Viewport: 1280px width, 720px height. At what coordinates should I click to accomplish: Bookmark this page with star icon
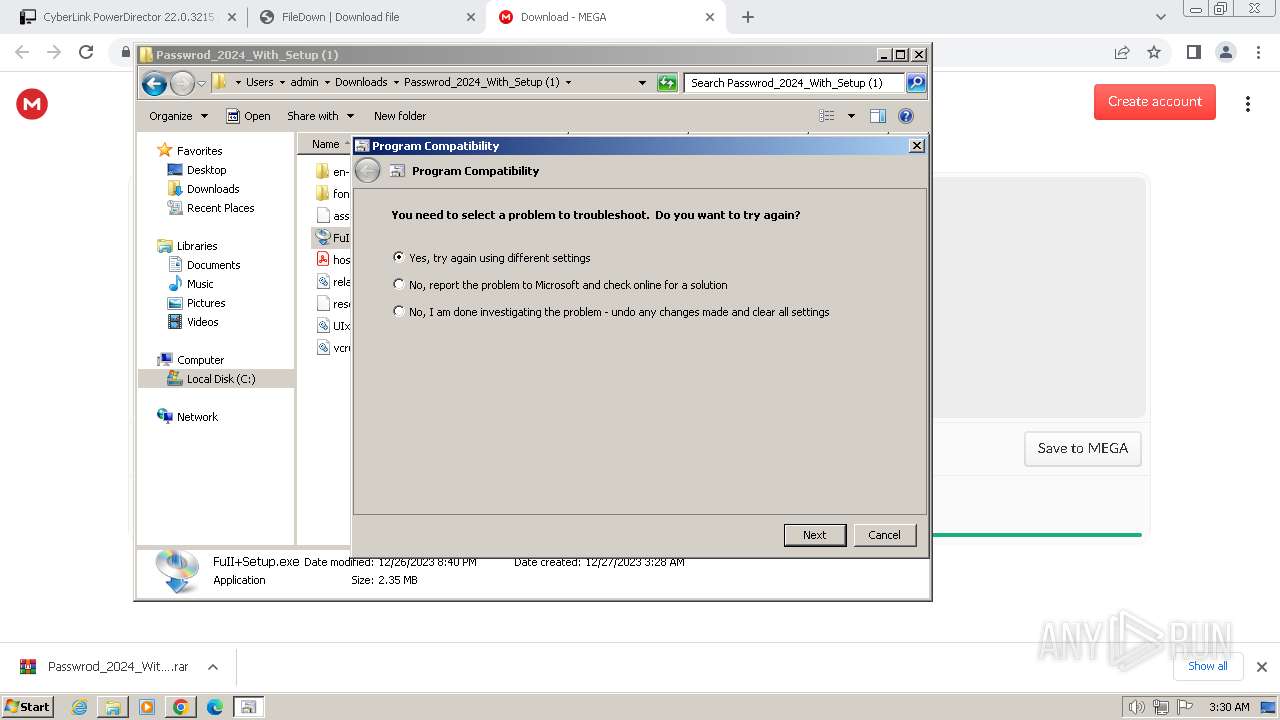click(x=1154, y=52)
